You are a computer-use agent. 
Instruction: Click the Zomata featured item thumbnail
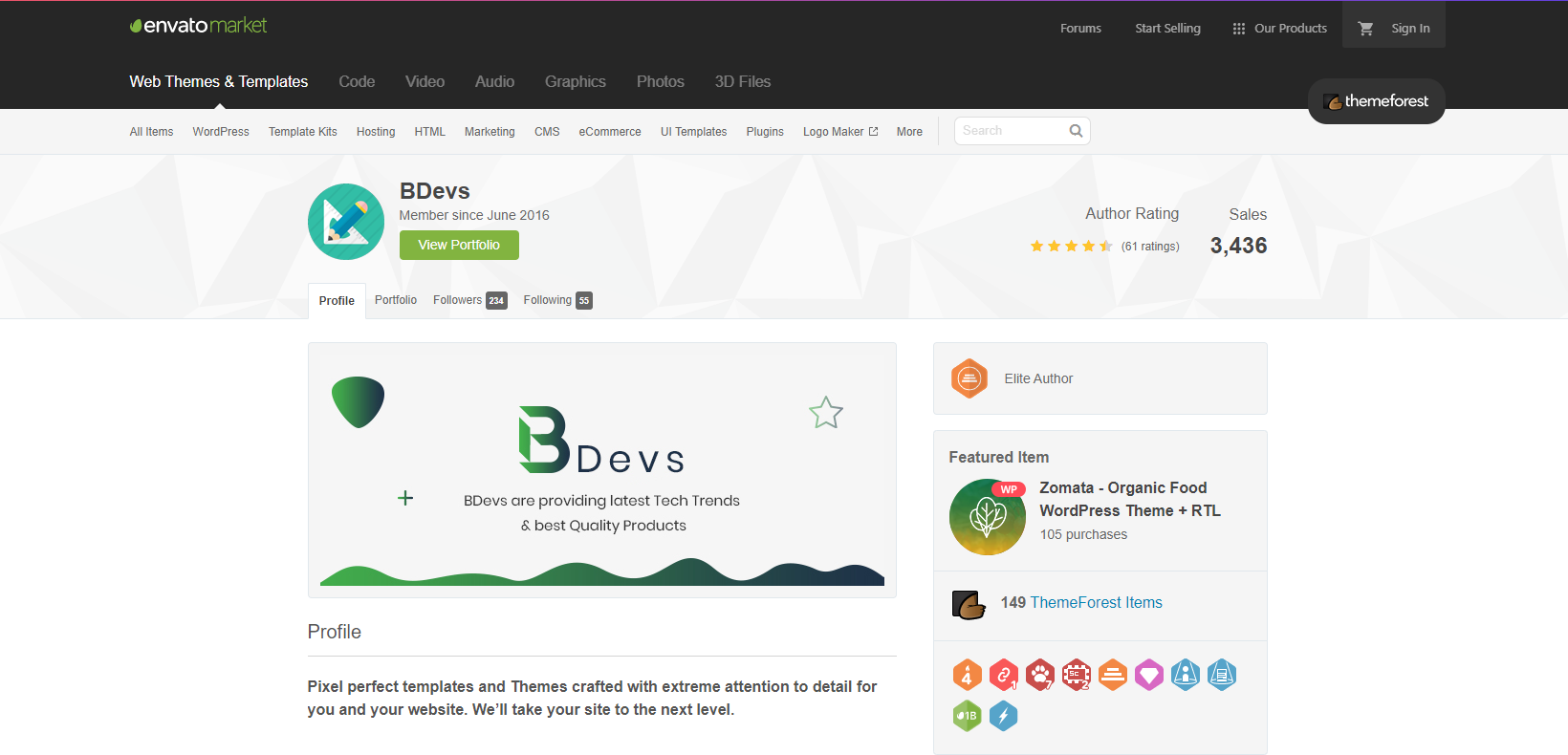pos(988,517)
